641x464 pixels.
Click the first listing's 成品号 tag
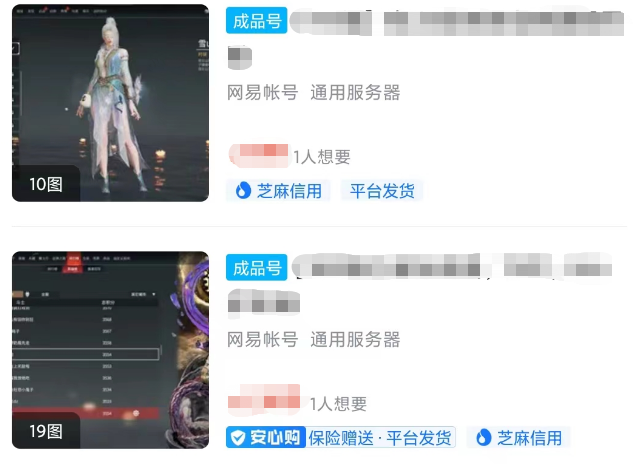click(x=257, y=20)
